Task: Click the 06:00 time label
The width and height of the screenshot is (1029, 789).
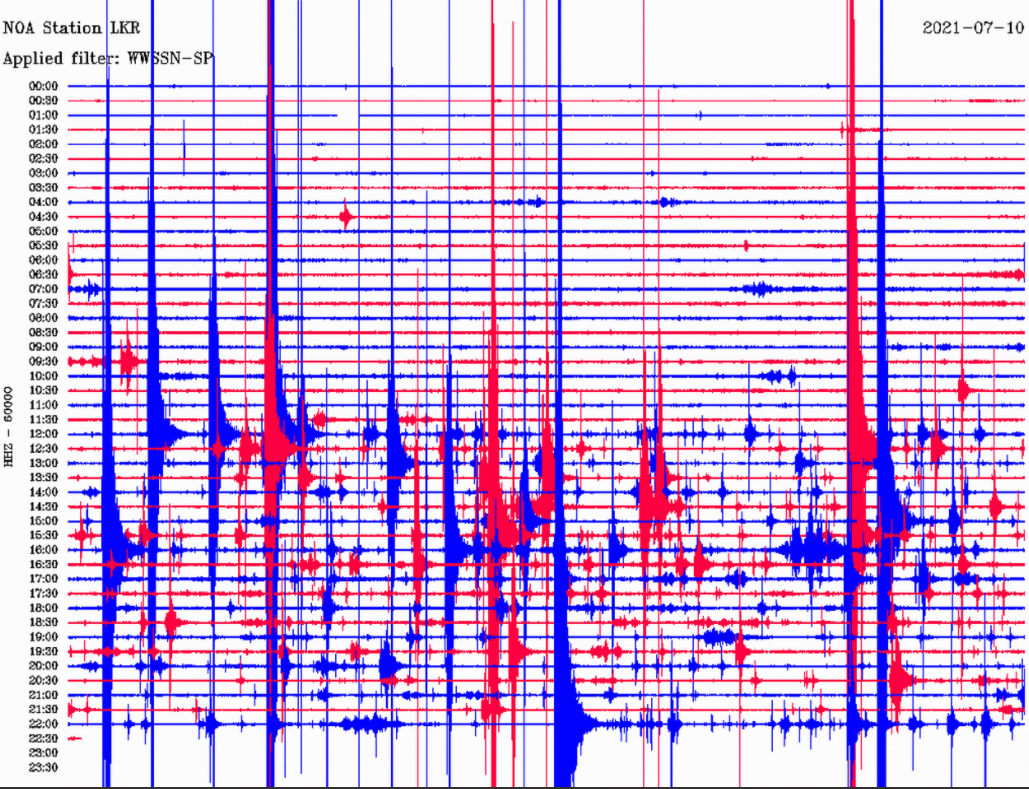Action: coord(42,260)
